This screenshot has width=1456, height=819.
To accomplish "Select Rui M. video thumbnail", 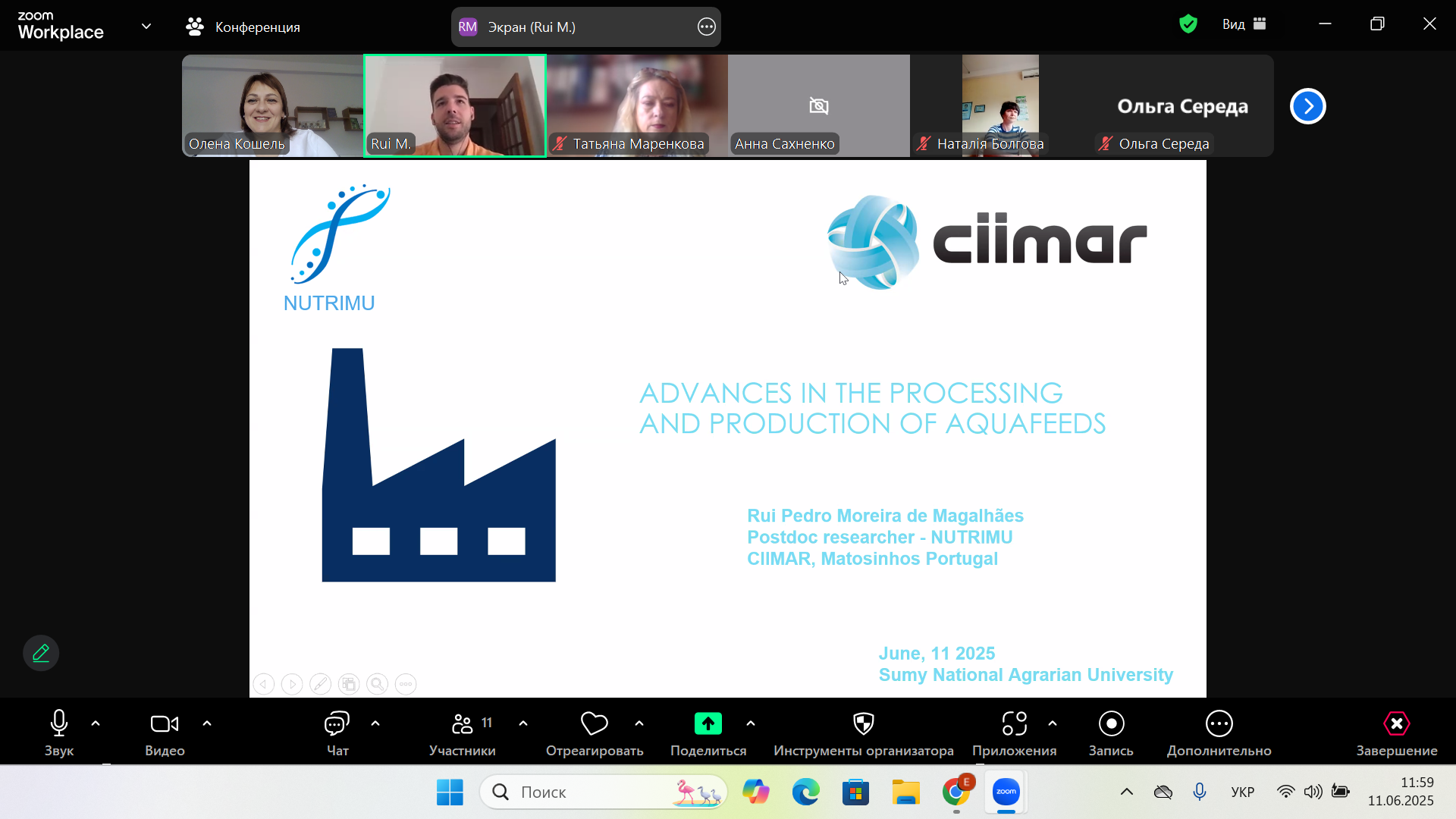I will click(455, 106).
